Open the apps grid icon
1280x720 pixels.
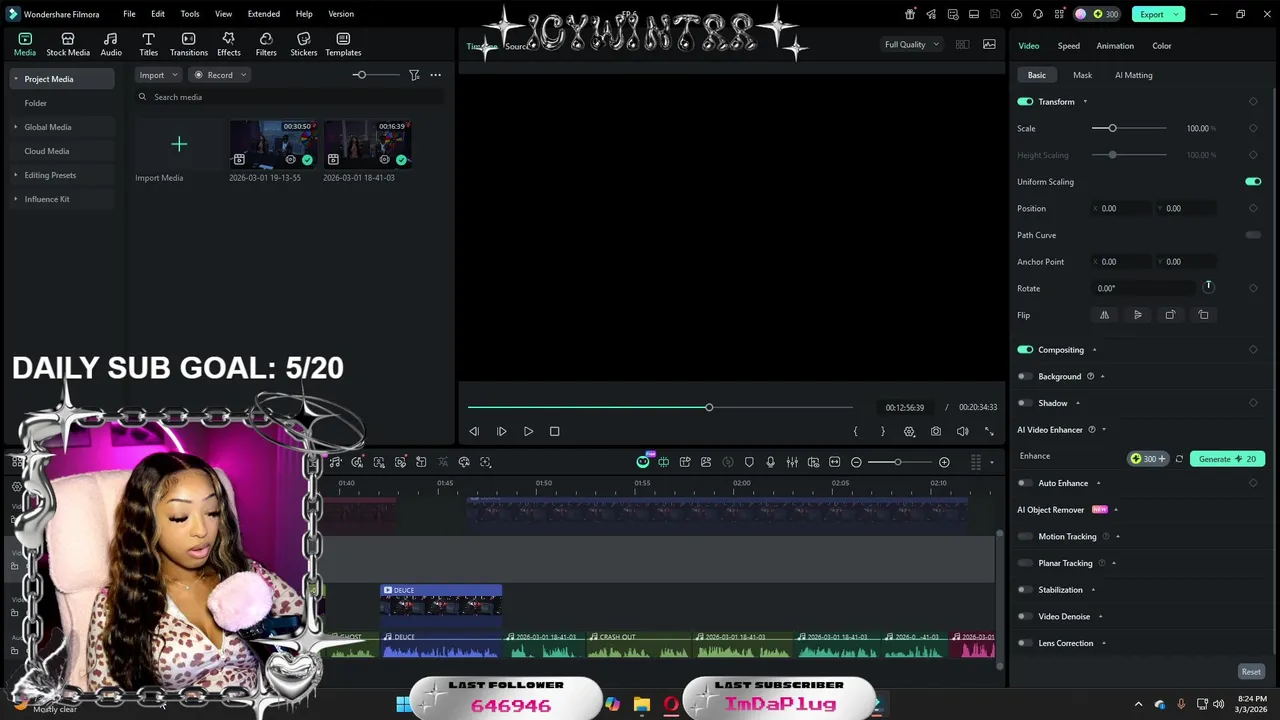click(1060, 14)
